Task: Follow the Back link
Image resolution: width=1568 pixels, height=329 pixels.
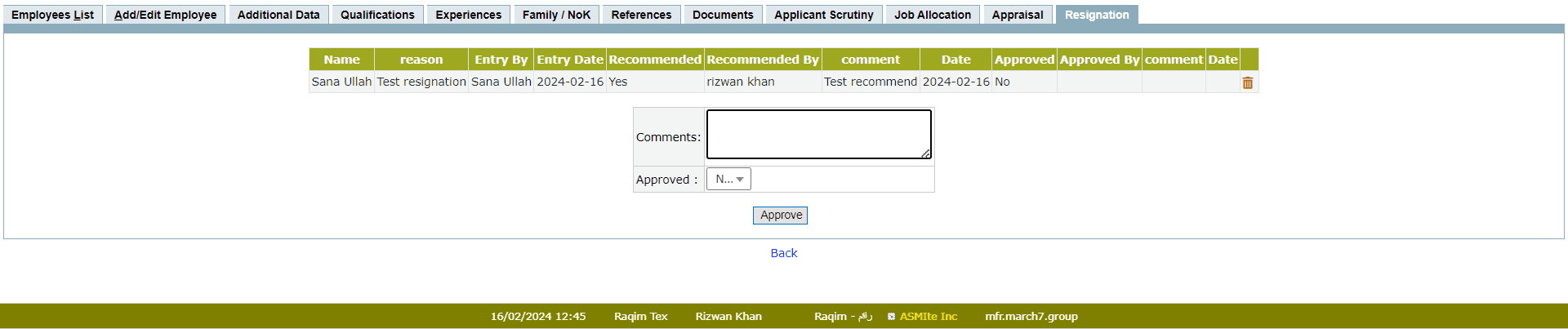Action: tap(783, 253)
